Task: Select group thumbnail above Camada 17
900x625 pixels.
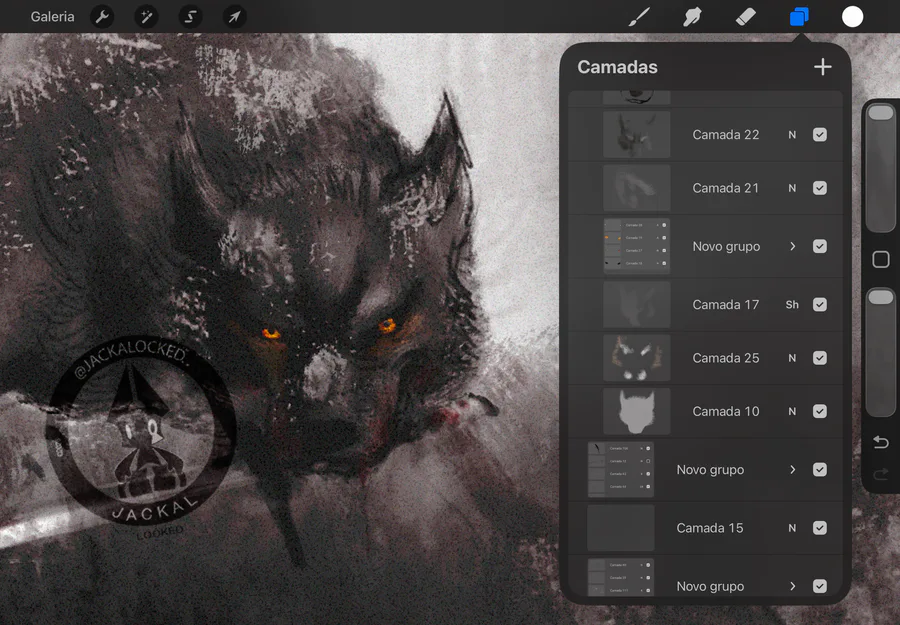Action: coord(637,246)
